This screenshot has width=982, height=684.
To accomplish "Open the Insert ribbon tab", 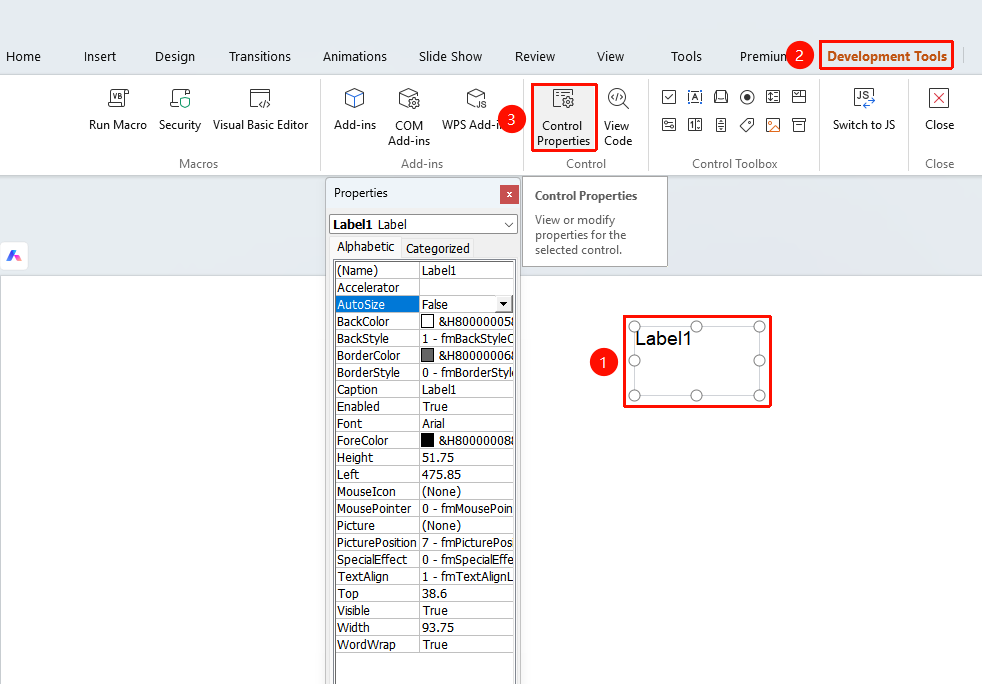I will [x=100, y=56].
